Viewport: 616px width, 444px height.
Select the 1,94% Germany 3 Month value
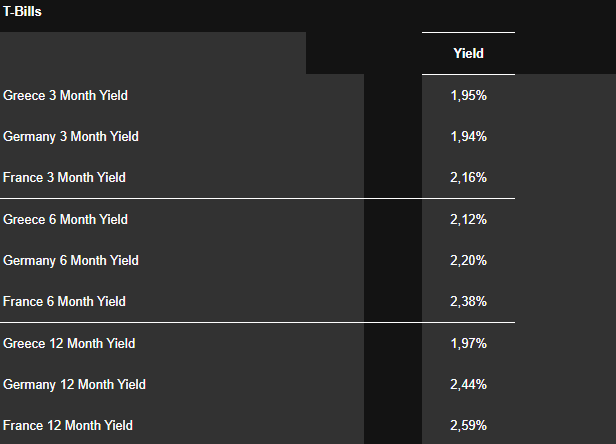(x=468, y=136)
